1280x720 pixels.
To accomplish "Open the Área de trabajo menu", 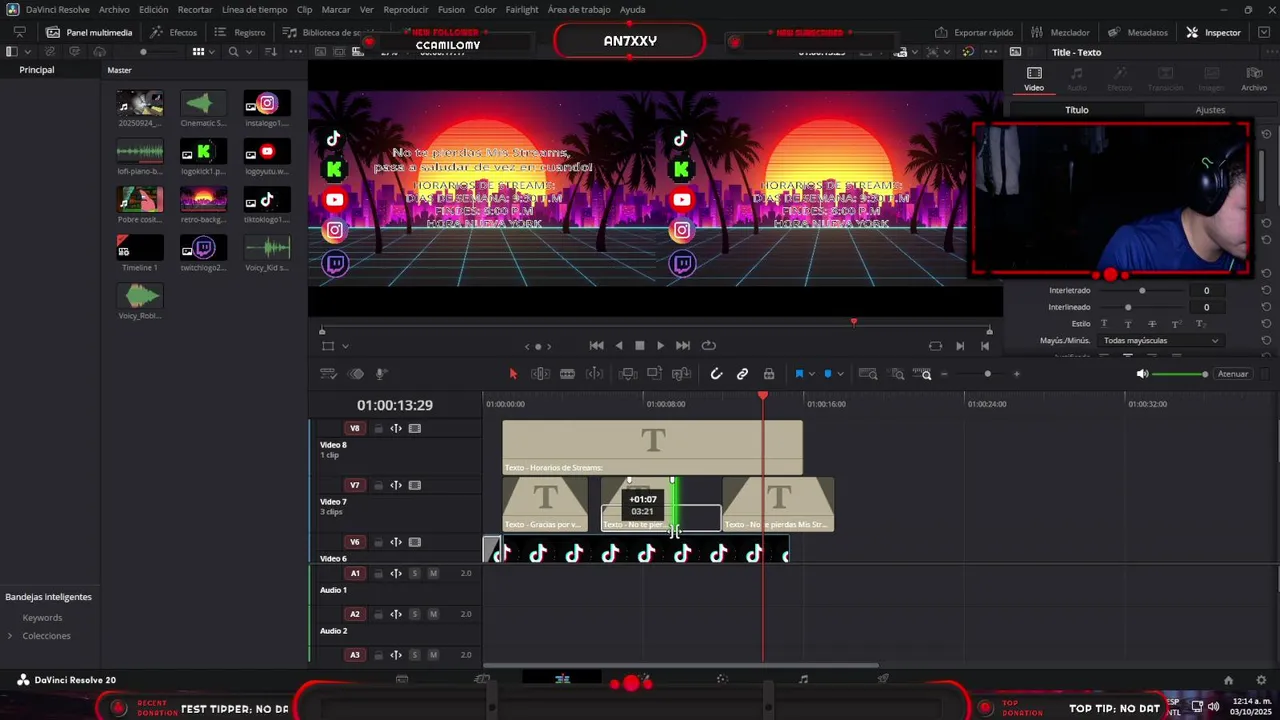I will coord(579,9).
